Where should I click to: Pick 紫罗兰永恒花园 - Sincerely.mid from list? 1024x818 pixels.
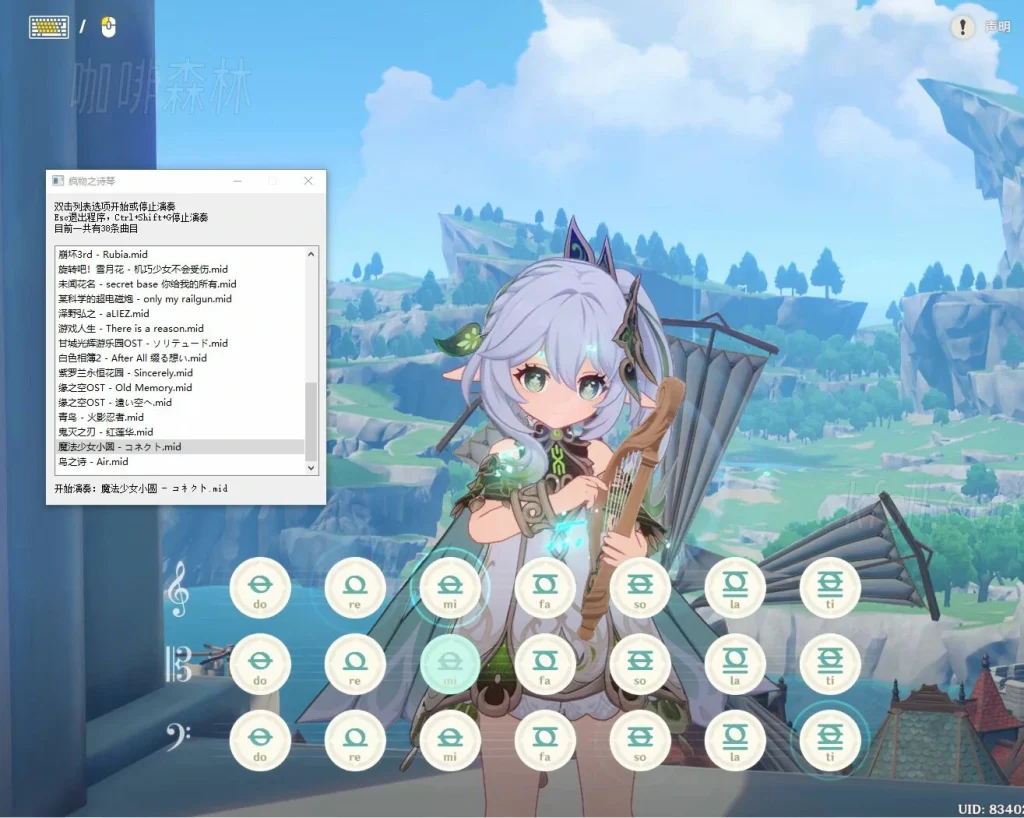[125, 373]
